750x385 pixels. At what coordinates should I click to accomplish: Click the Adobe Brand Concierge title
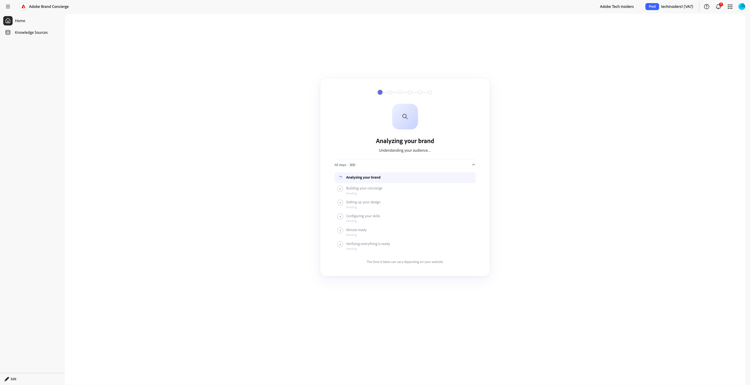coord(49,6)
